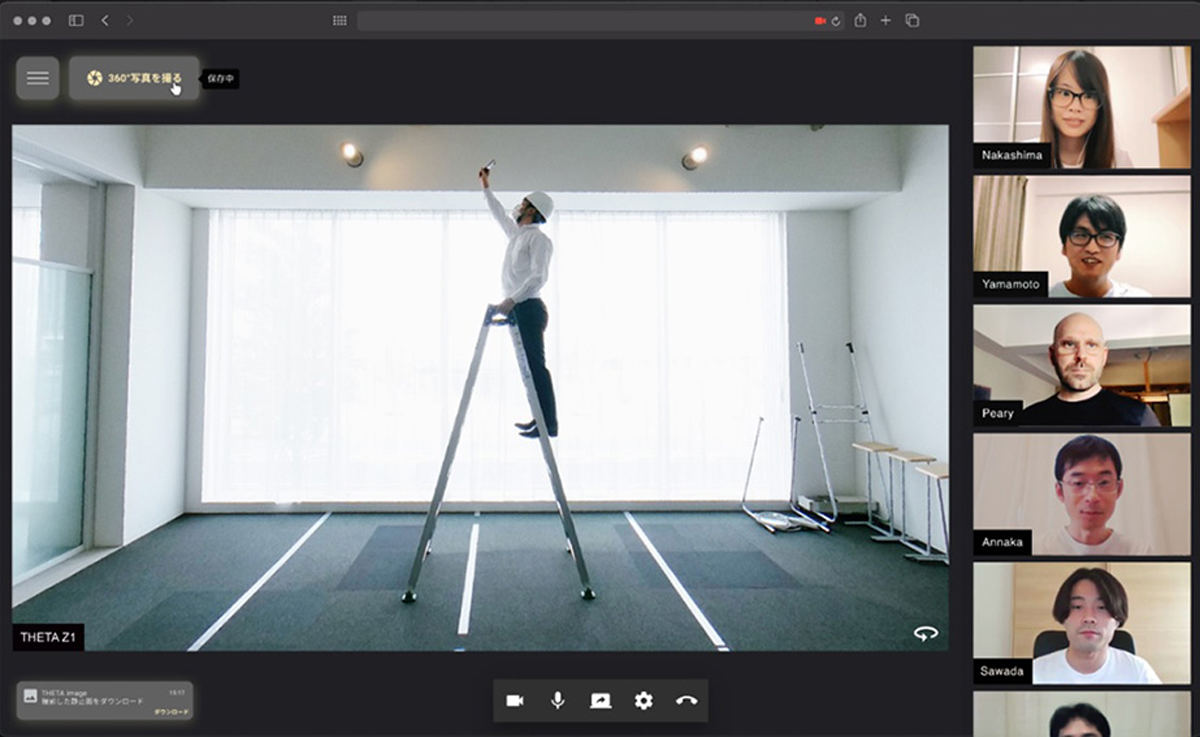Image resolution: width=1200 pixels, height=737 pixels.
Task: Start screen sharing
Action: tap(600, 701)
